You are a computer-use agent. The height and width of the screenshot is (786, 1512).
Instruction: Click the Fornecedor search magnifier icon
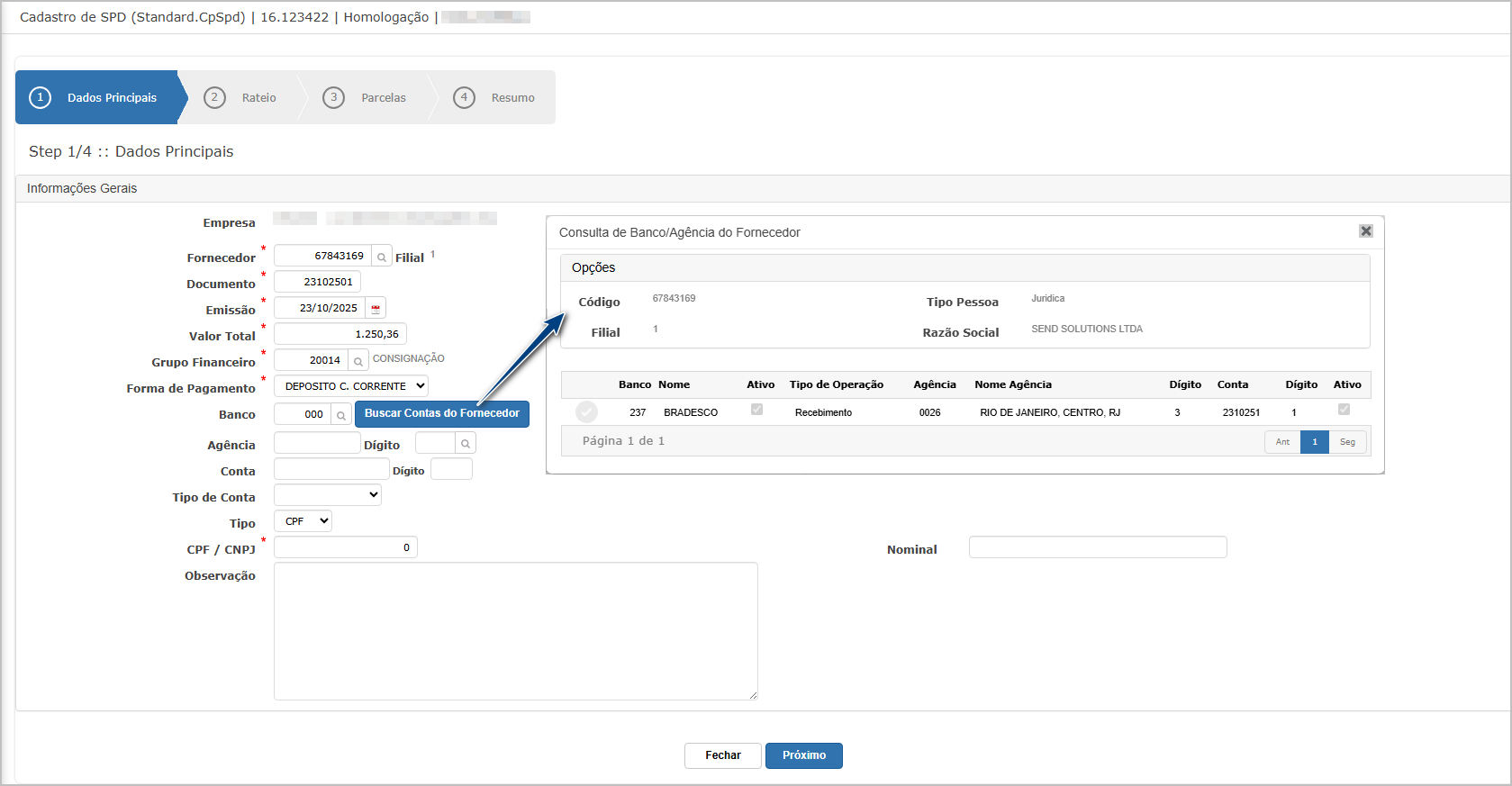(382, 257)
